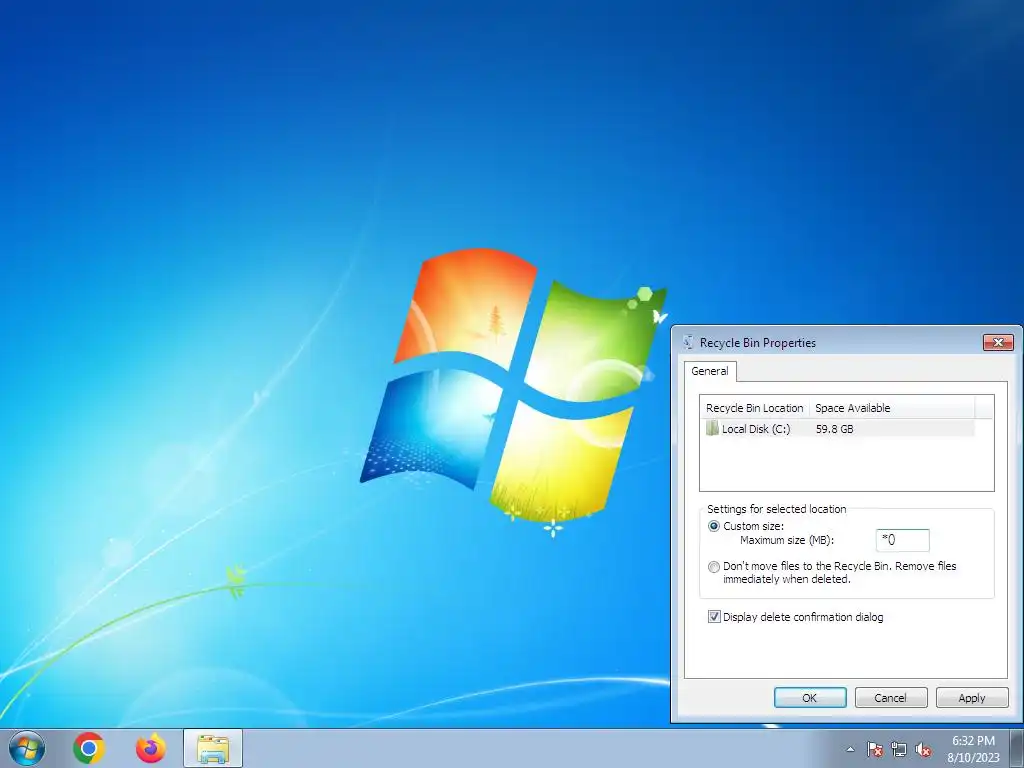
Task: Open Windows Explorer from the taskbar
Action: [213, 748]
